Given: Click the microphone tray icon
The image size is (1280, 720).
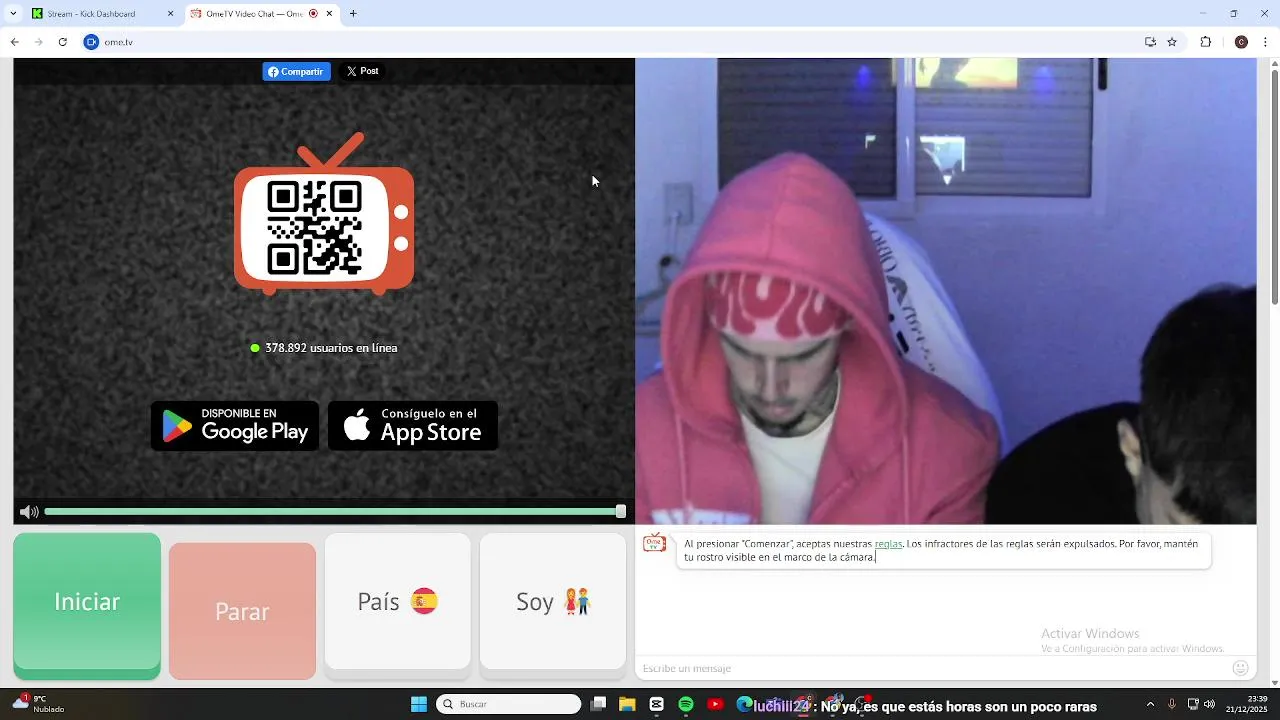Looking at the screenshot, I should coord(1172,704).
